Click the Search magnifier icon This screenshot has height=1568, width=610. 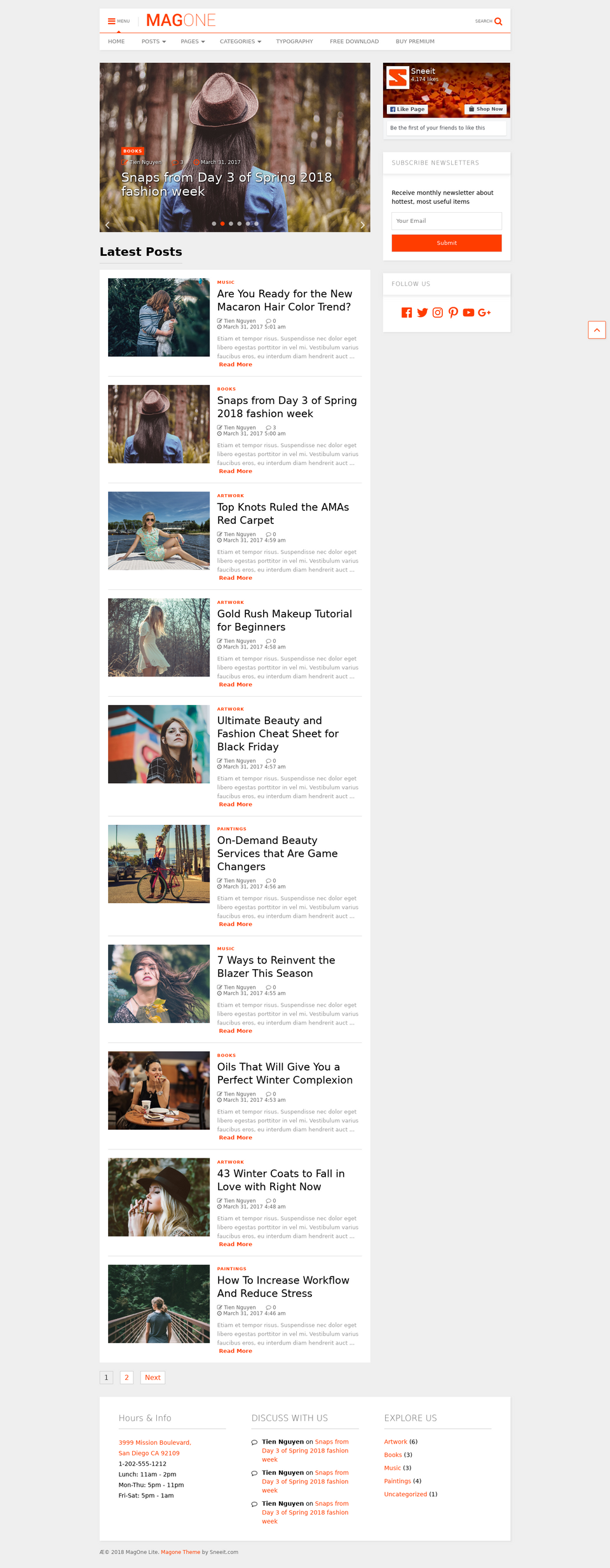(498, 21)
